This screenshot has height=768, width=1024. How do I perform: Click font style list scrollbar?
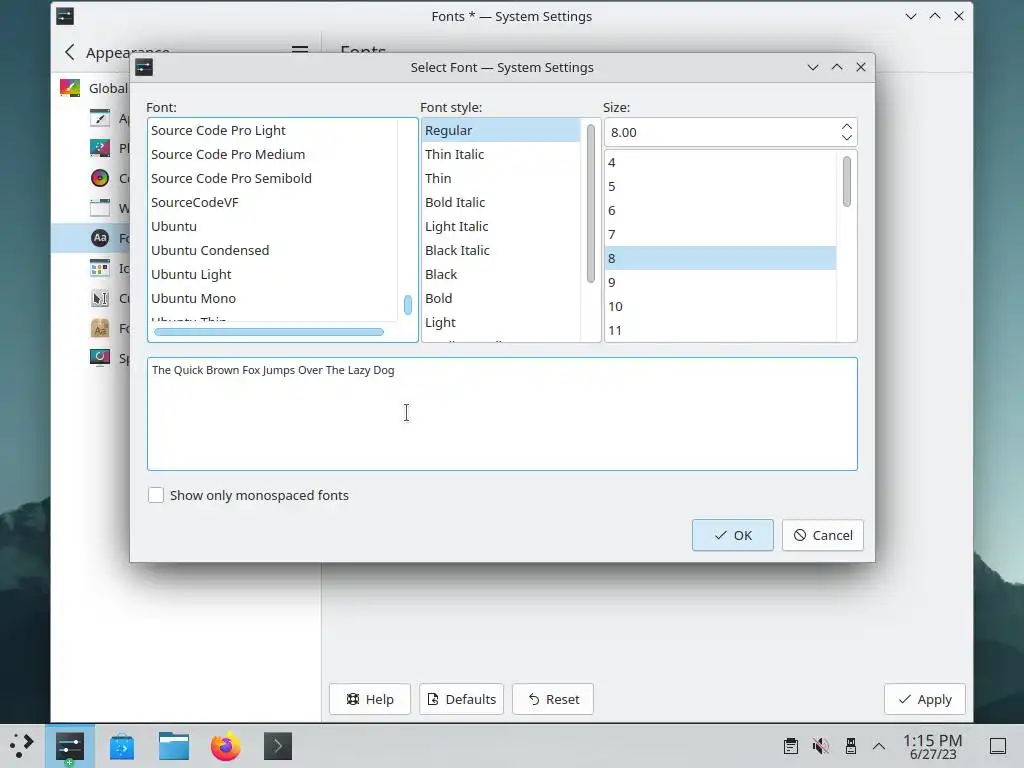click(590, 204)
